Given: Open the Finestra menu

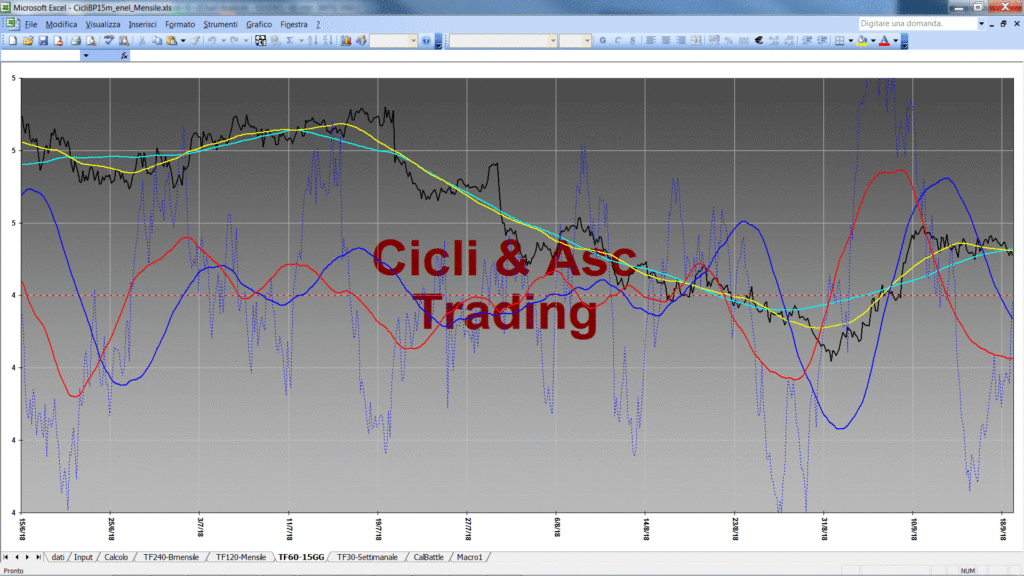Looking at the screenshot, I should [293, 24].
